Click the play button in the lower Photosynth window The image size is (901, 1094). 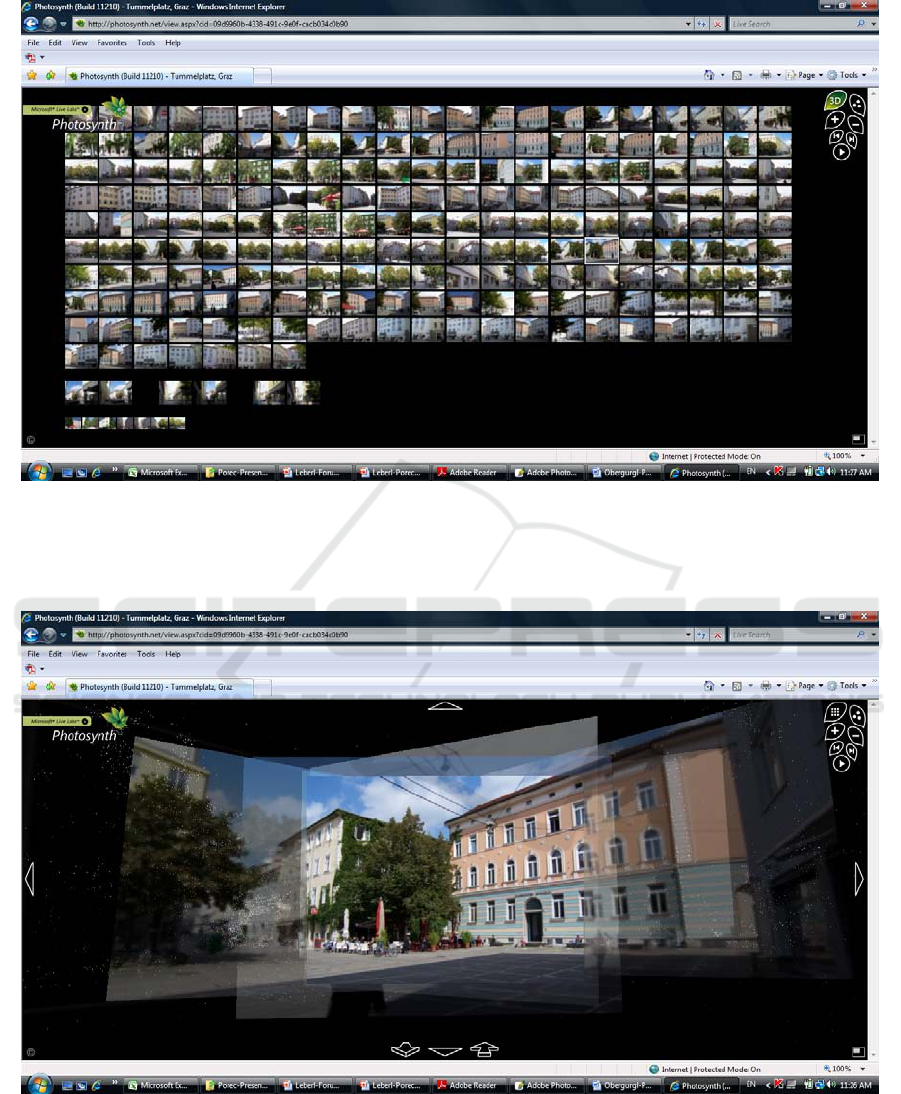(x=841, y=764)
